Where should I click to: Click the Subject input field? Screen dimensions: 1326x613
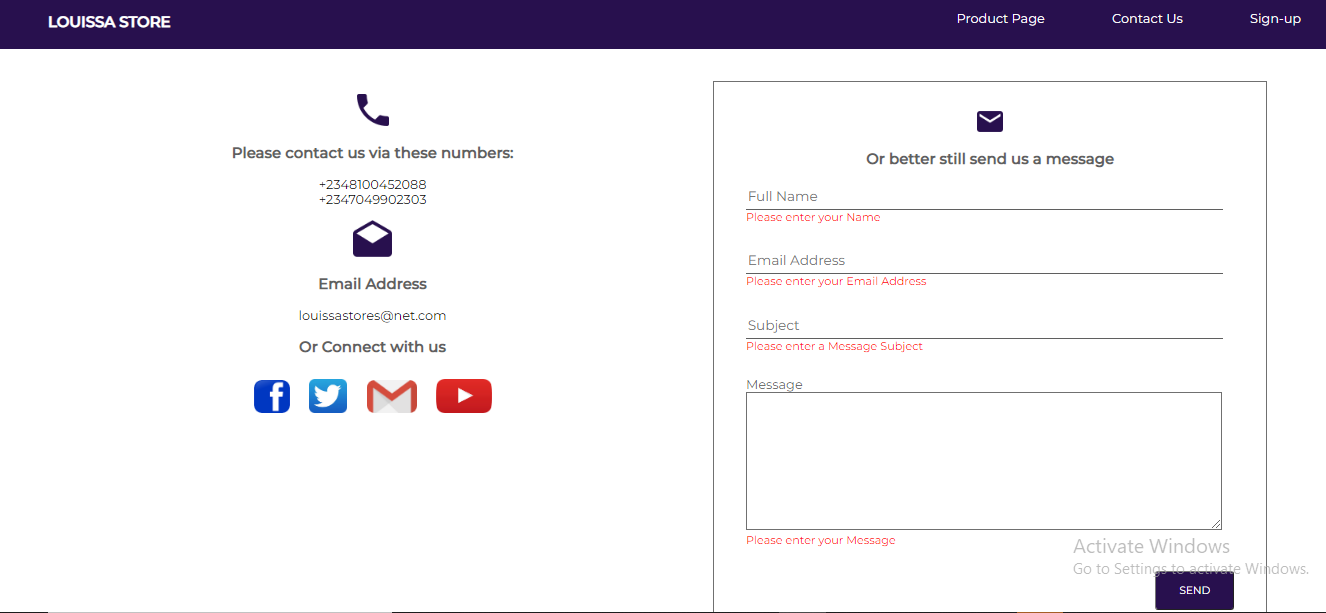click(x=983, y=326)
